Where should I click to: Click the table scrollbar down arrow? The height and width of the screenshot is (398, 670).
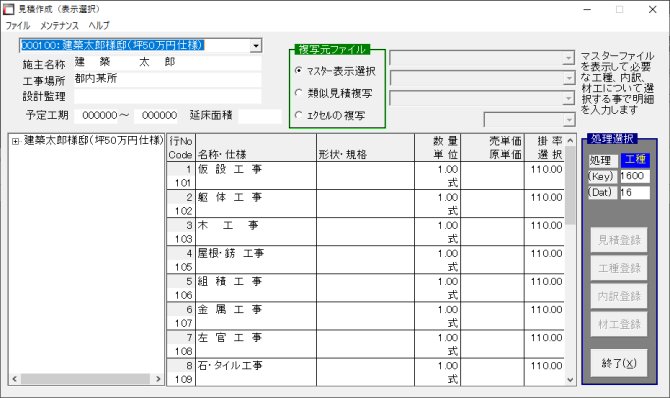click(x=570, y=380)
